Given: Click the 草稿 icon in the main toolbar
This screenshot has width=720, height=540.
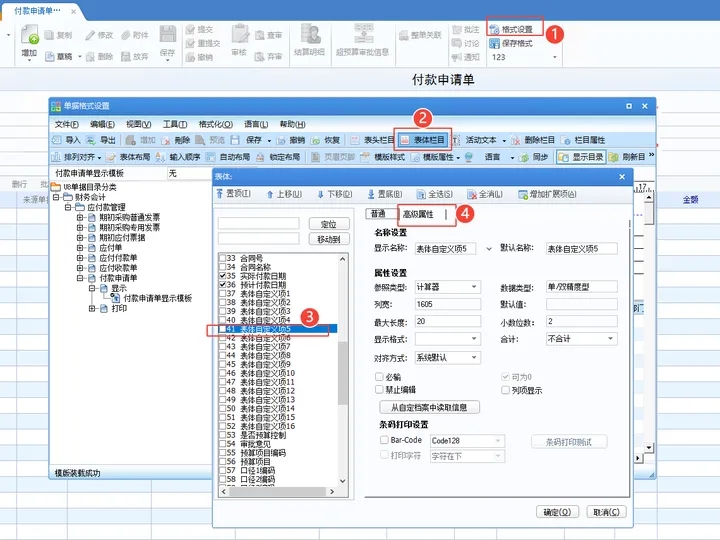Looking at the screenshot, I should (x=50, y=56).
